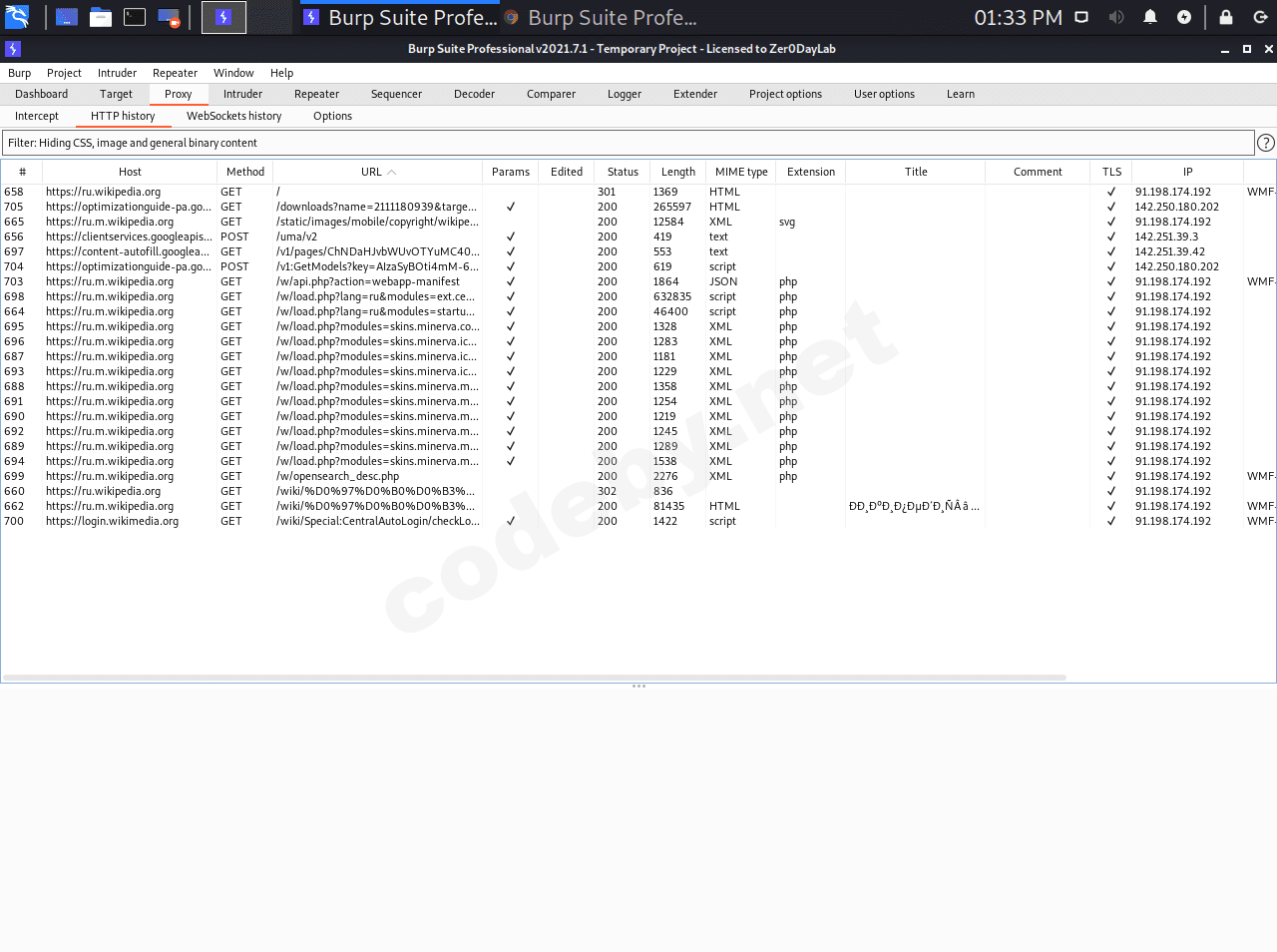1277x952 pixels.
Task: Sort by the Status column header
Action: coord(623,172)
